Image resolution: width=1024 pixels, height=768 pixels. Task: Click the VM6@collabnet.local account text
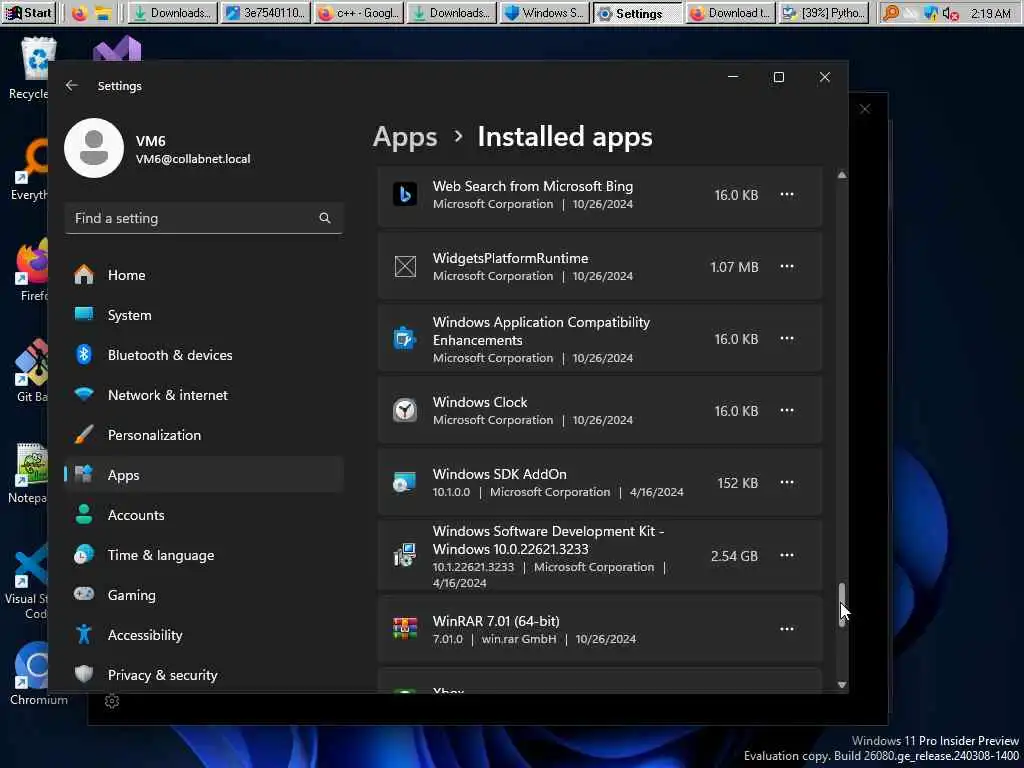click(x=193, y=159)
